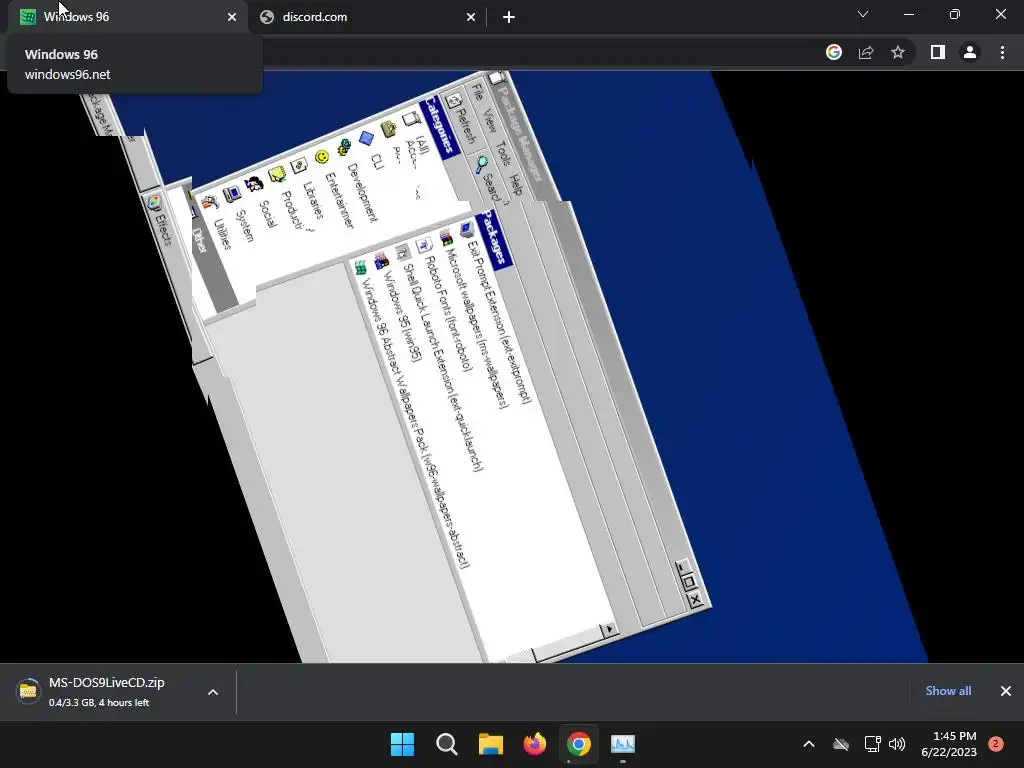Screen dimensions: 1024x768
Task: Open the network icon in system tray
Action: (x=872, y=744)
